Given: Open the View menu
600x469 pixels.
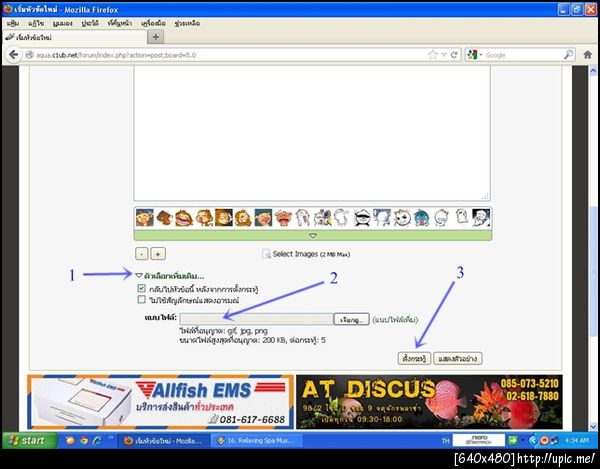Looking at the screenshot, I should point(62,23).
